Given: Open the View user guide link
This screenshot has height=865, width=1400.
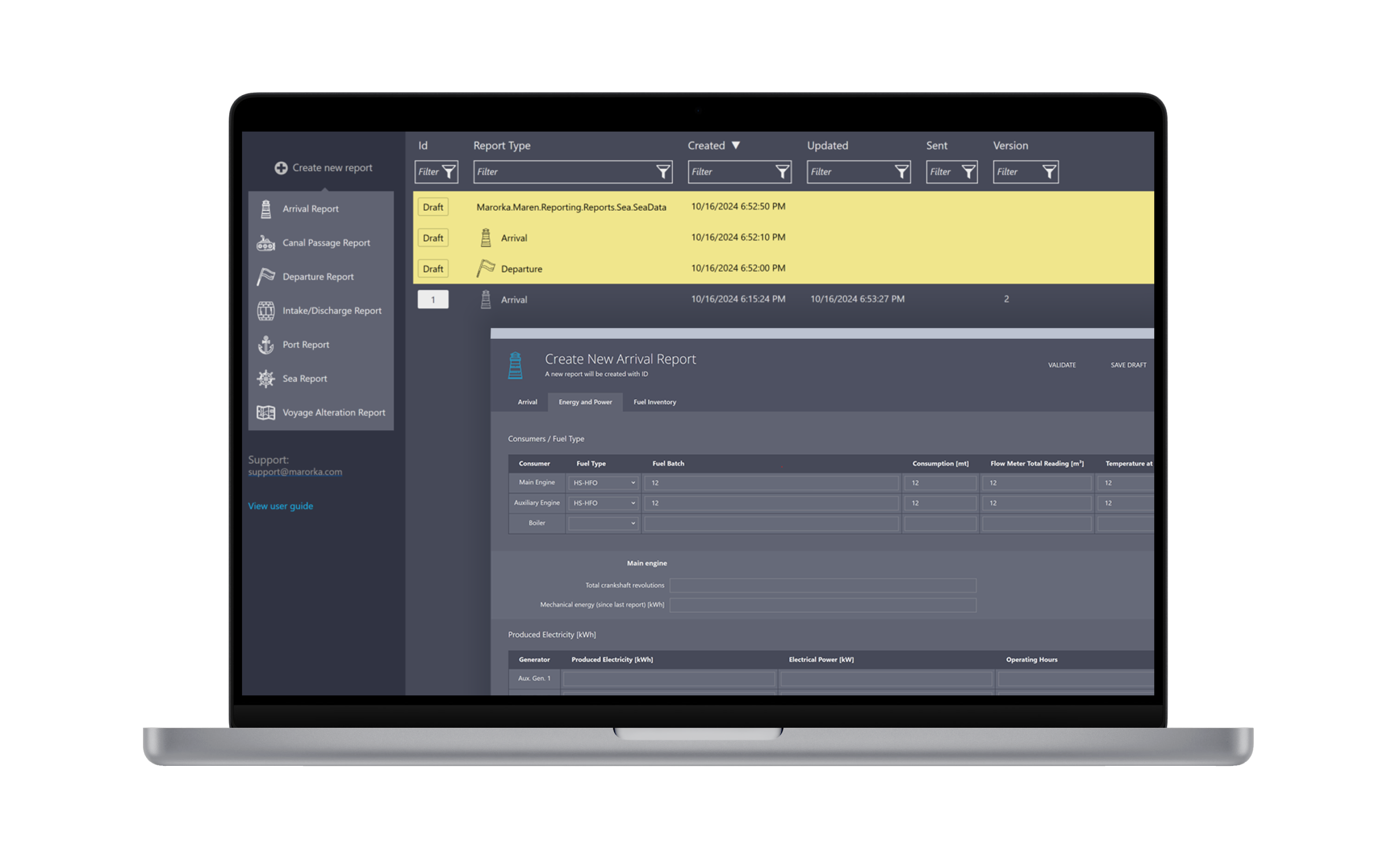Looking at the screenshot, I should [x=280, y=506].
